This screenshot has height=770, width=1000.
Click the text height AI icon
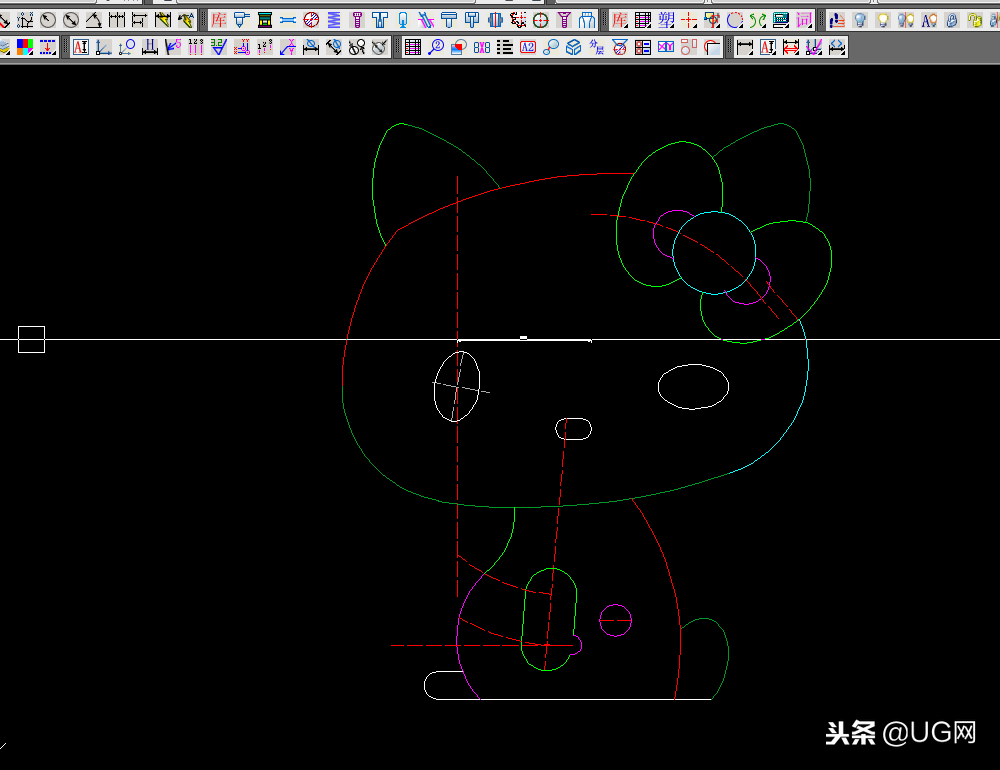click(81, 47)
